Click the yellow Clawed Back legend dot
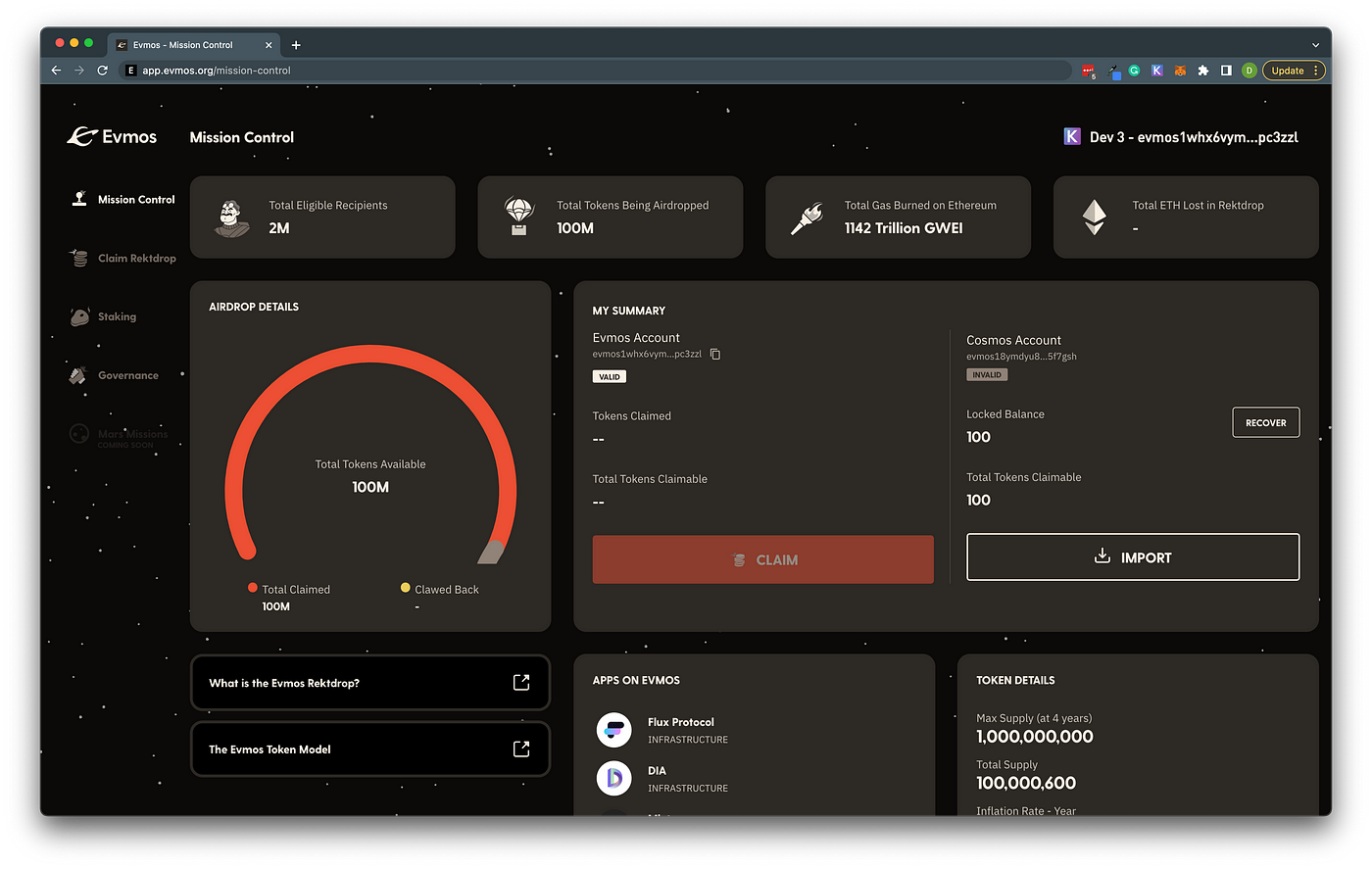The width and height of the screenshot is (1372, 869). 405,588
